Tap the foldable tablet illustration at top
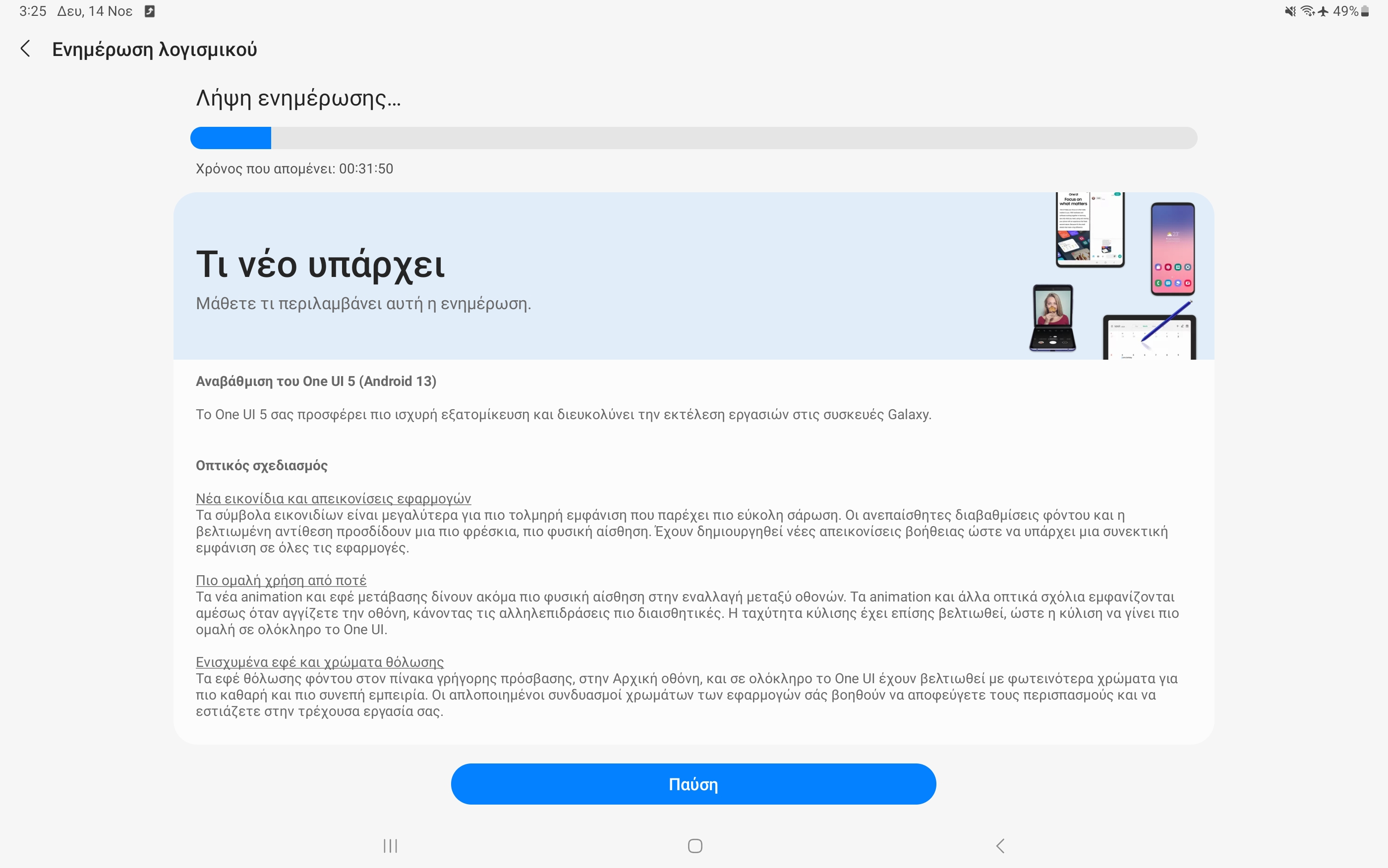1388x868 pixels. pyautogui.click(x=1090, y=229)
